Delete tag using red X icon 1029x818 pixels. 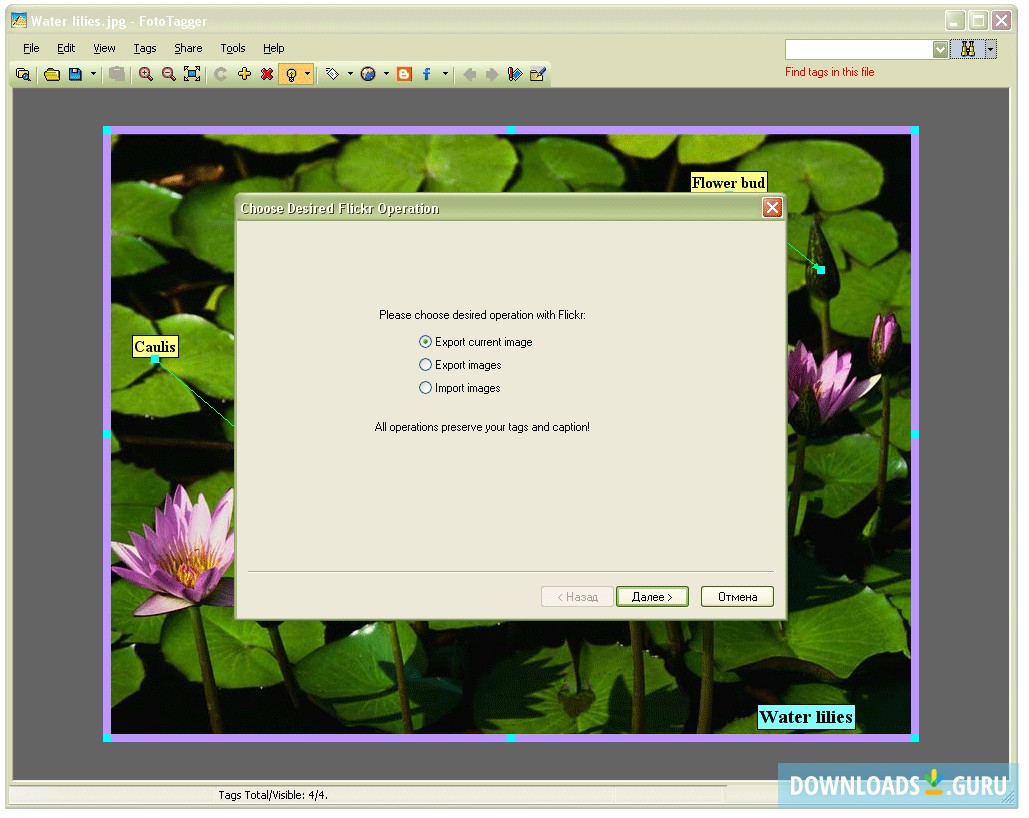[268, 73]
